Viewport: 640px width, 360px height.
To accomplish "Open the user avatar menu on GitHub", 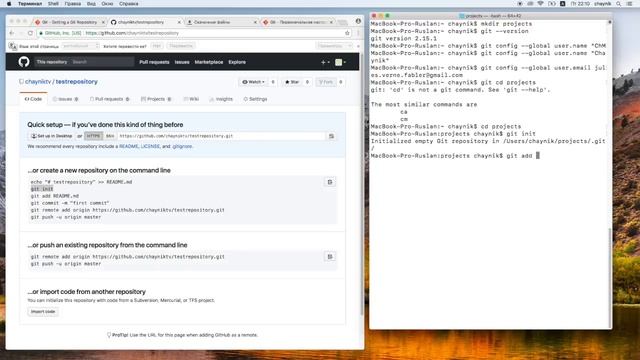I will 340,62.
